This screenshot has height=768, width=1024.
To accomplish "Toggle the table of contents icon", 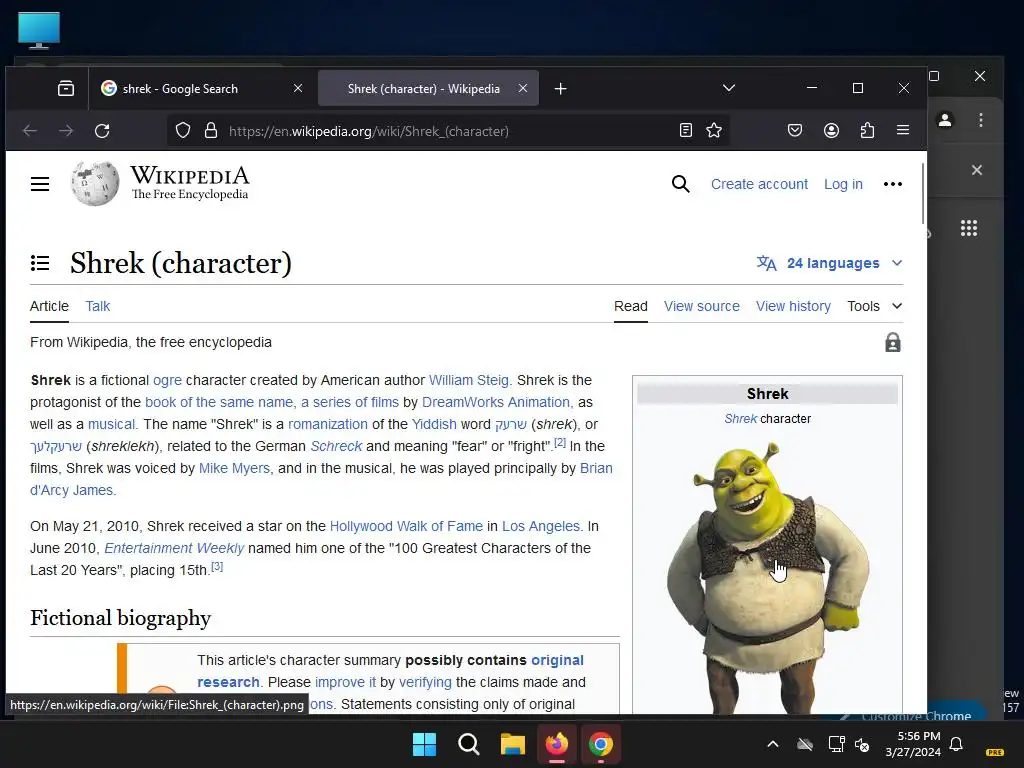I will pyautogui.click(x=40, y=263).
